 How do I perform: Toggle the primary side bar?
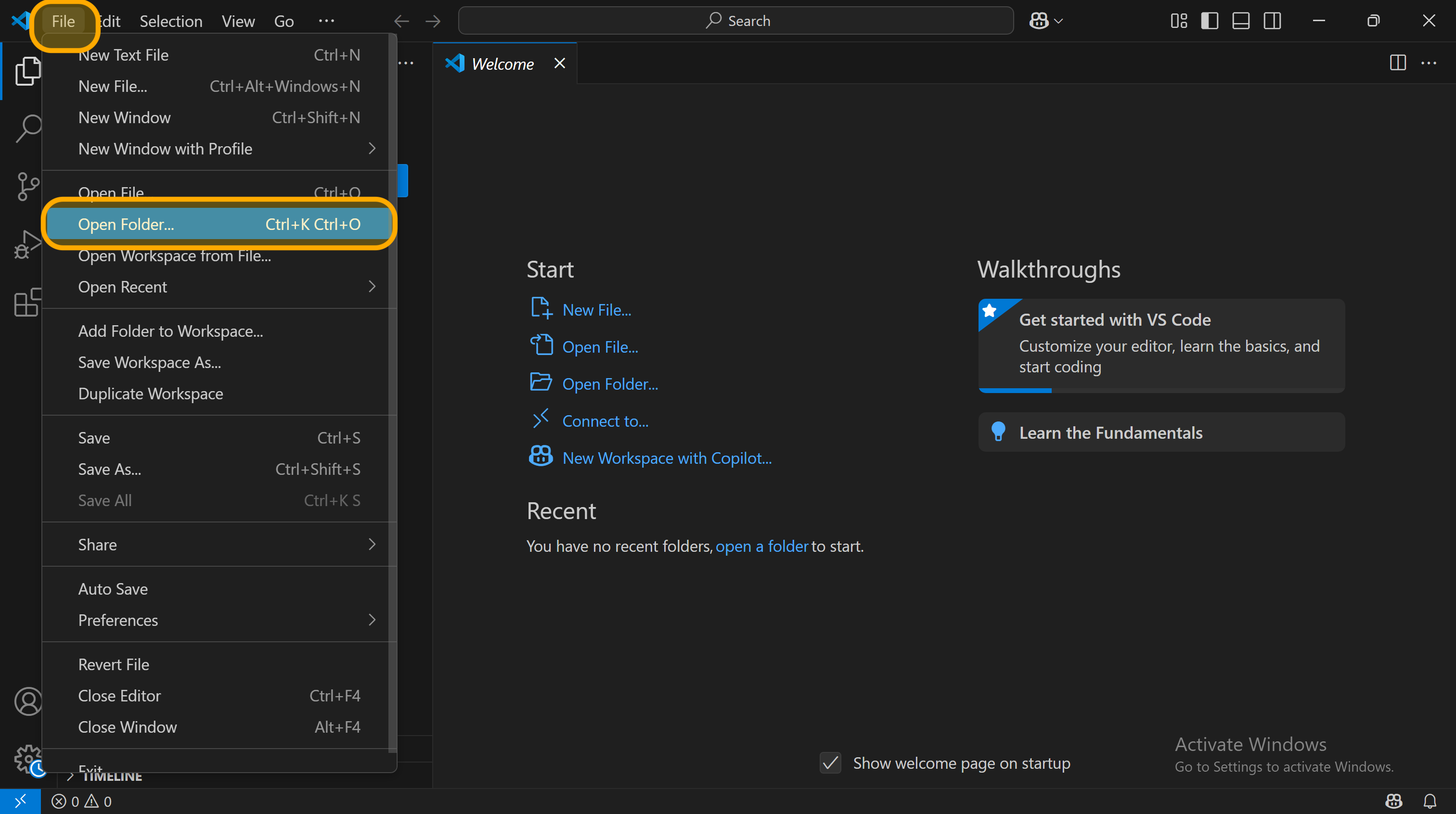click(x=1210, y=21)
